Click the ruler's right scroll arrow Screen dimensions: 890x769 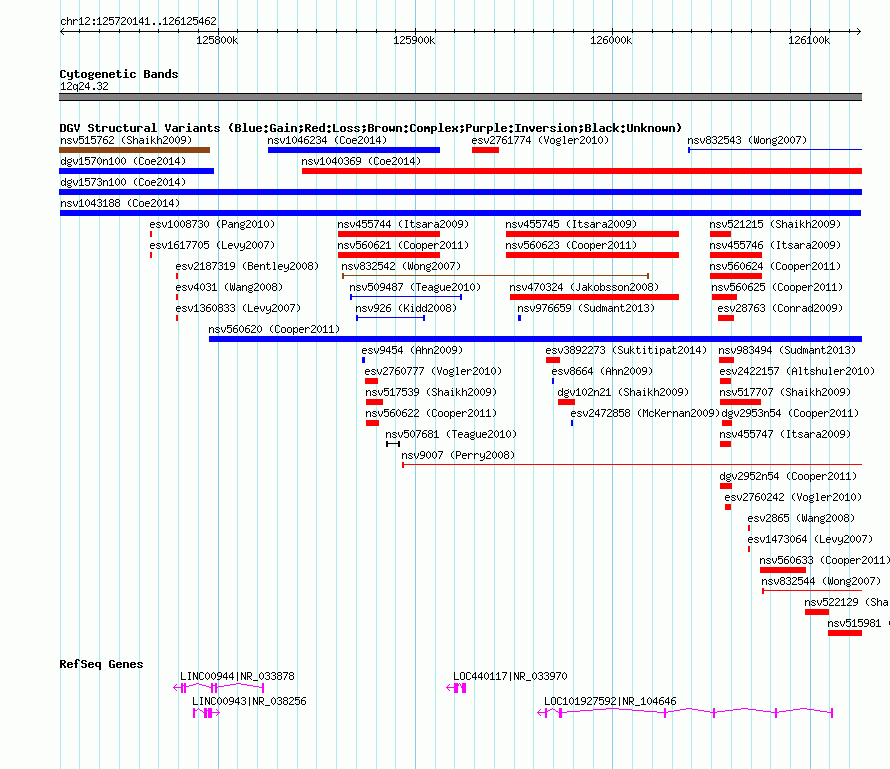tap(859, 32)
